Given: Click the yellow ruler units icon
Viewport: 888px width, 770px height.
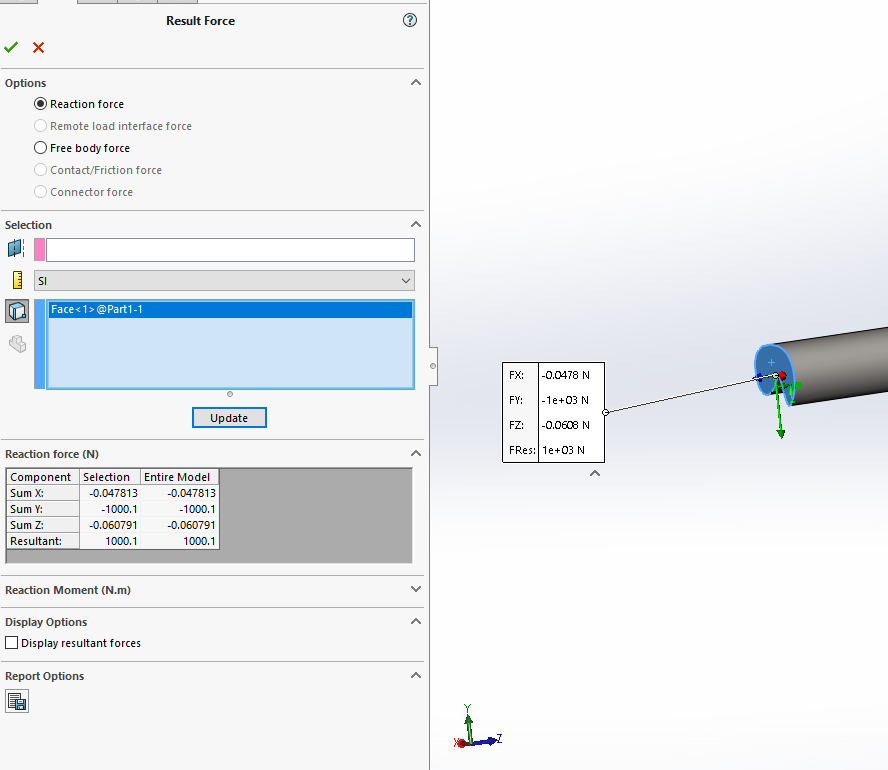Looking at the screenshot, I should point(16,280).
